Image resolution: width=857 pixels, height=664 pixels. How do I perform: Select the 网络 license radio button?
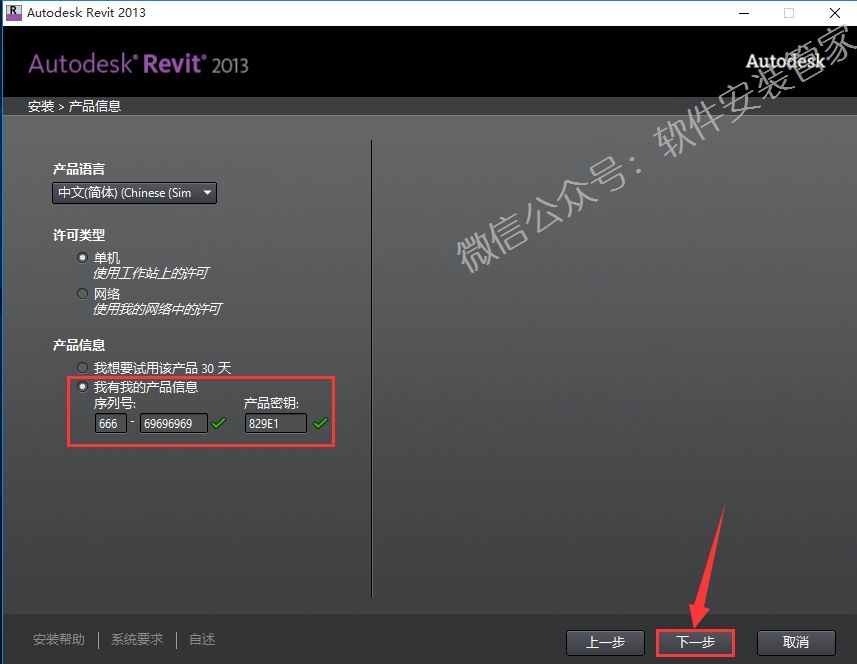[x=82, y=293]
